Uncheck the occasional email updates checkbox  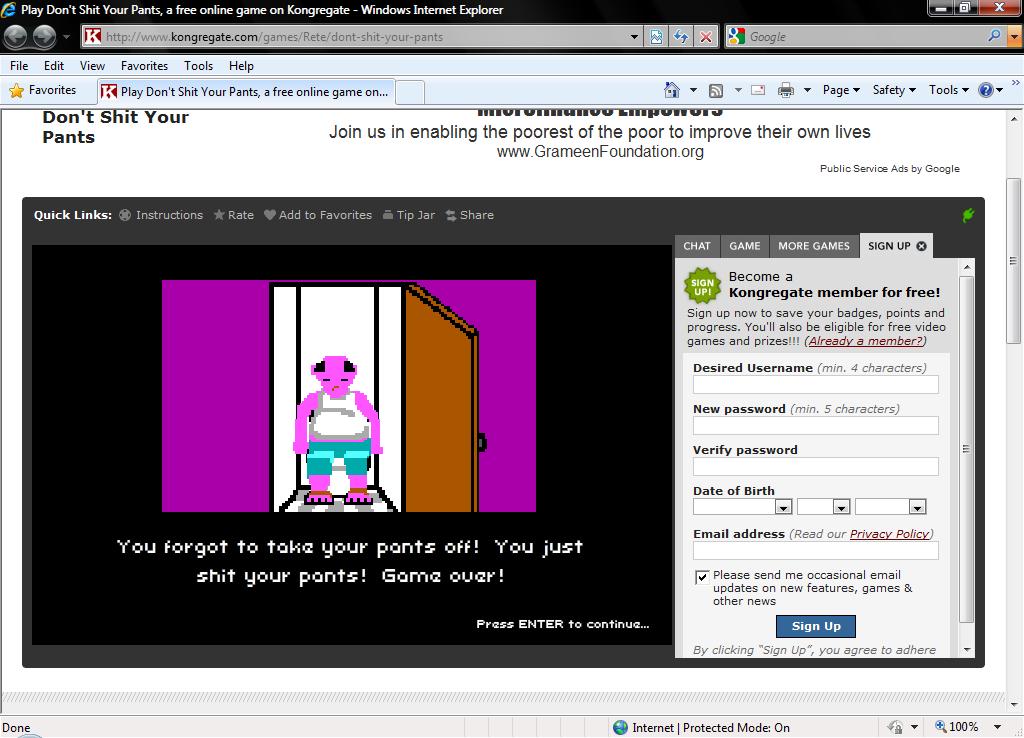(x=702, y=577)
